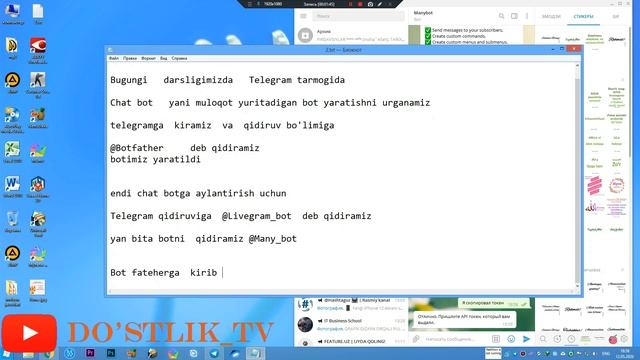Click the pink striped sticker in the panel
Viewport: 640px width, 360px height.
[594, 186]
